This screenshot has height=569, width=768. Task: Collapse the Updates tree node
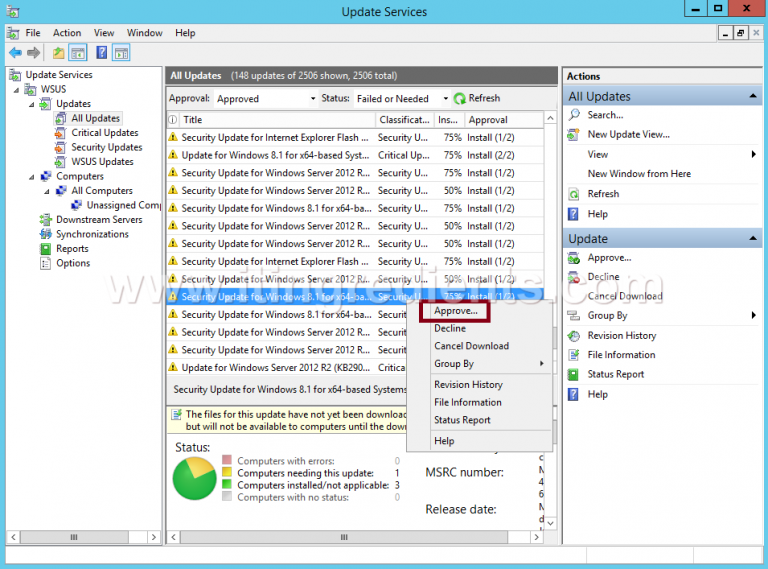coord(32,105)
